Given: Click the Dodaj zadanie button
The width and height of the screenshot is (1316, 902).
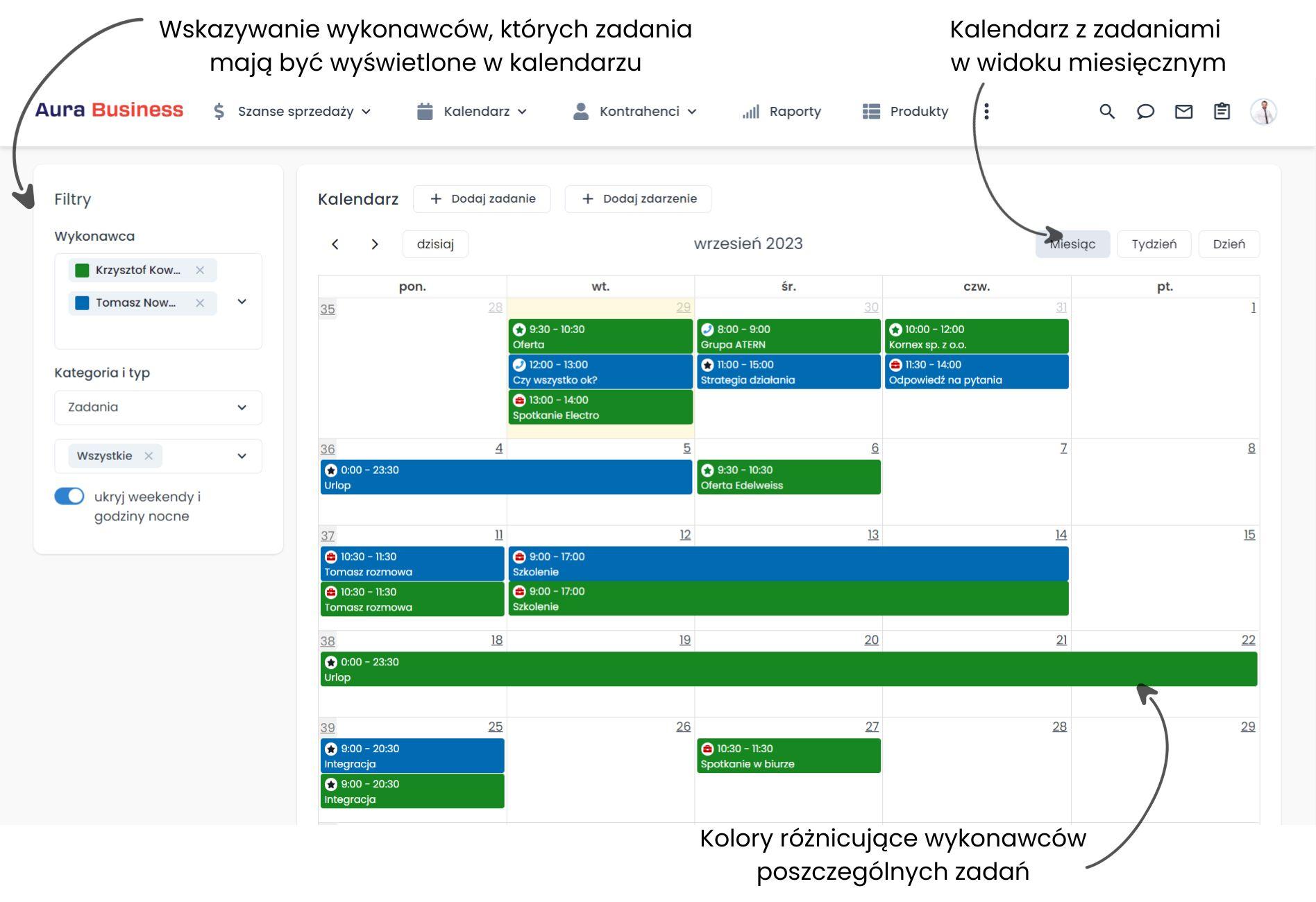Looking at the screenshot, I should pos(482,199).
